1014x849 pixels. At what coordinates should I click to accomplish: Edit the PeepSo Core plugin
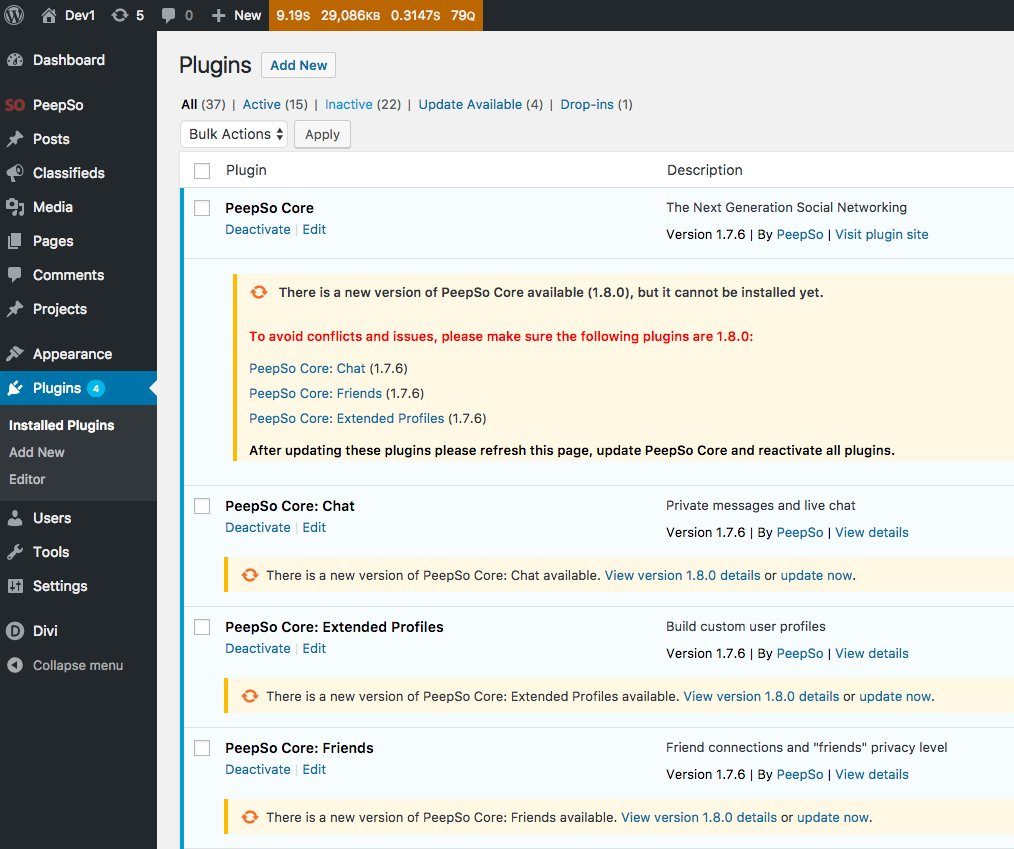click(314, 230)
